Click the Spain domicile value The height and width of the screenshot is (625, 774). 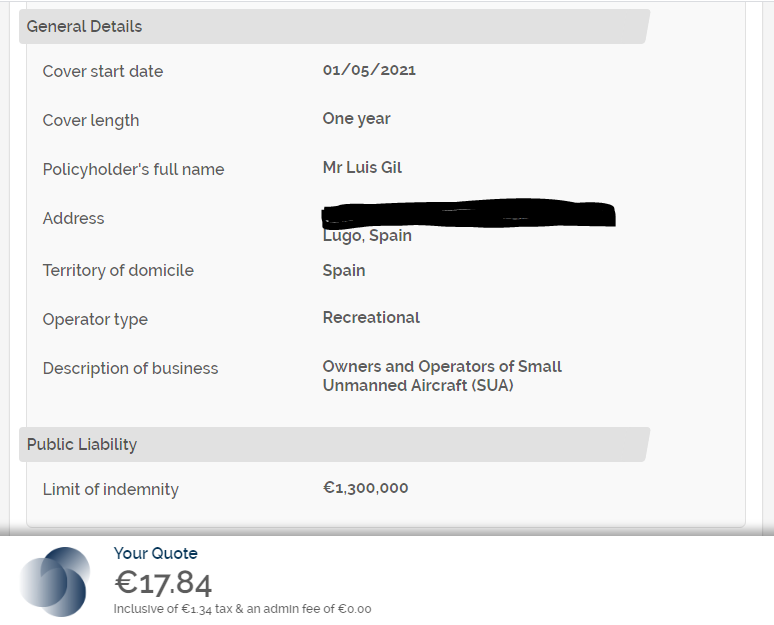pyautogui.click(x=344, y=271)
